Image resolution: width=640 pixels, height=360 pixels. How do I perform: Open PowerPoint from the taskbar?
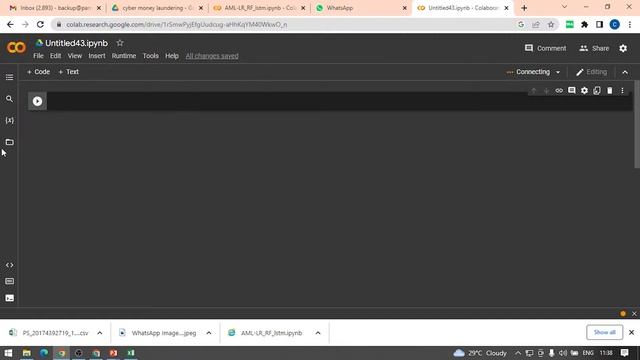[113, 353]
